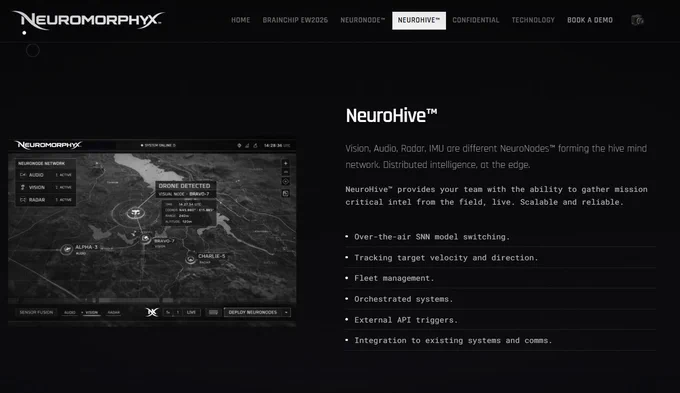
Task: Open the map layers icon below recenter
Action: pyautogui.click(x=285, y=193)
